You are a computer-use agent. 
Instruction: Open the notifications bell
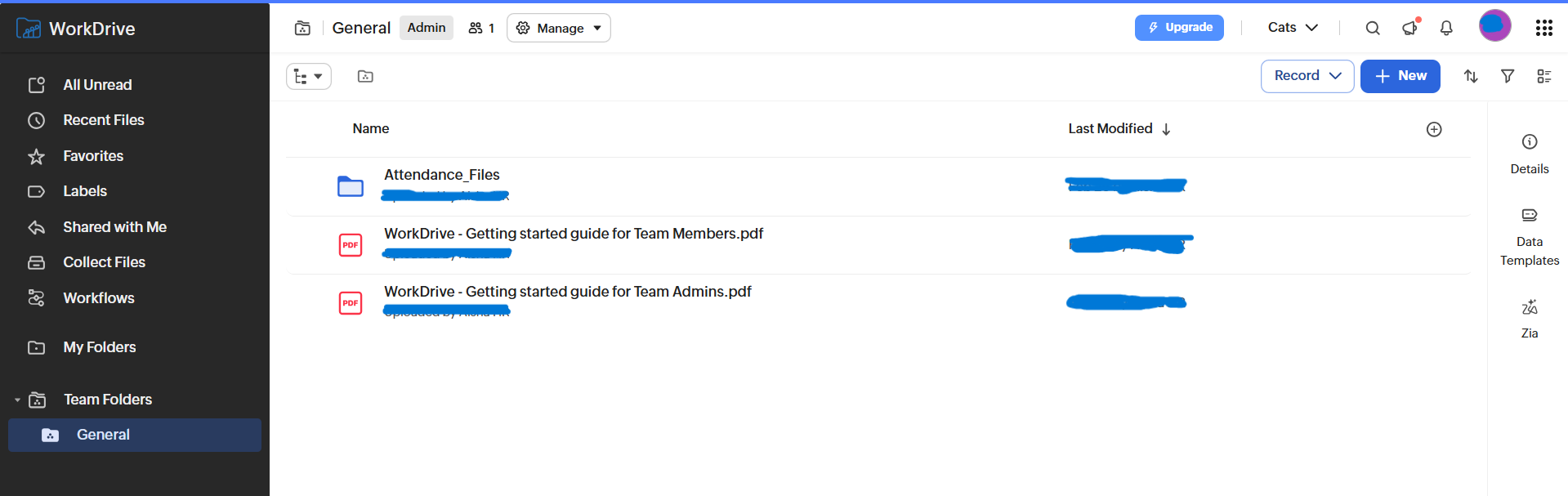click(1446, 28)
